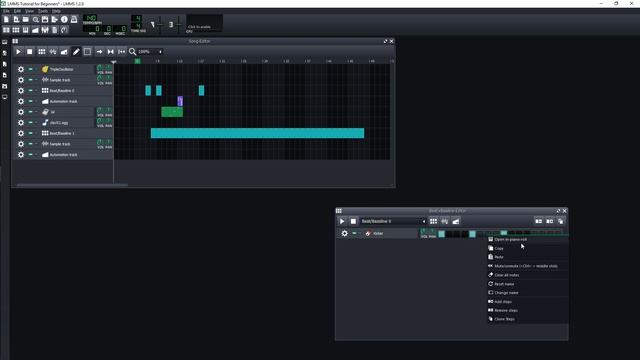This screenshot has height=360, width=640.
Task: Play the song in Song Editor
Action: (18, 52)
